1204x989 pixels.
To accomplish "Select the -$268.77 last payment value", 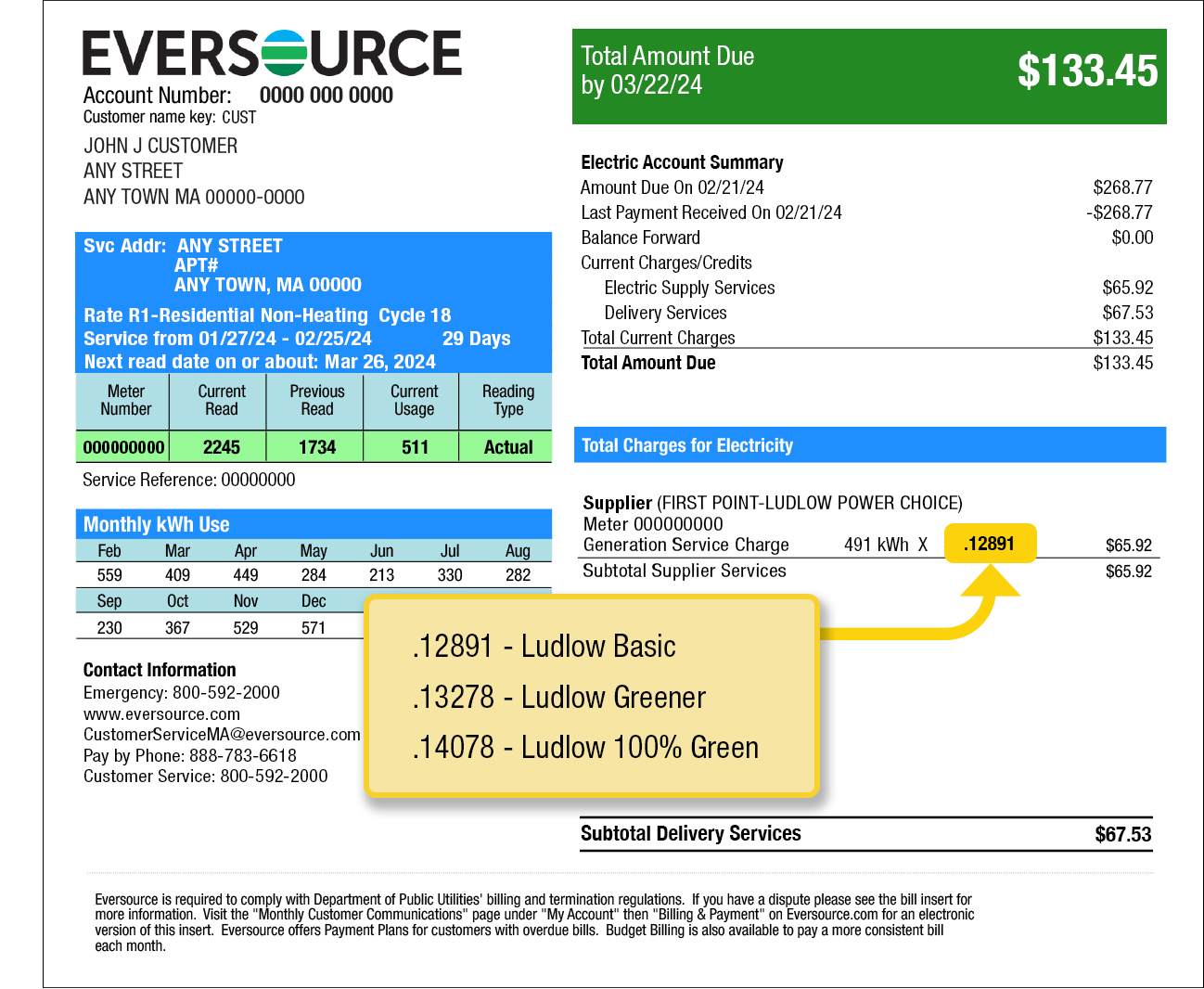I will pyautogui.click(x=1120, y=212).
